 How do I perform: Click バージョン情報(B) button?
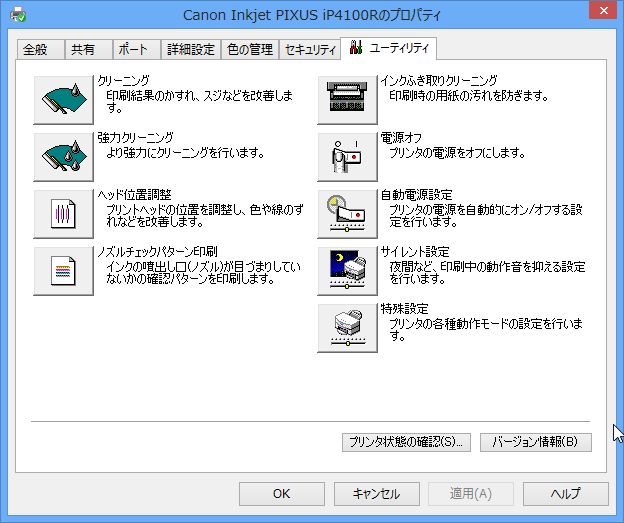coord(536,442)
